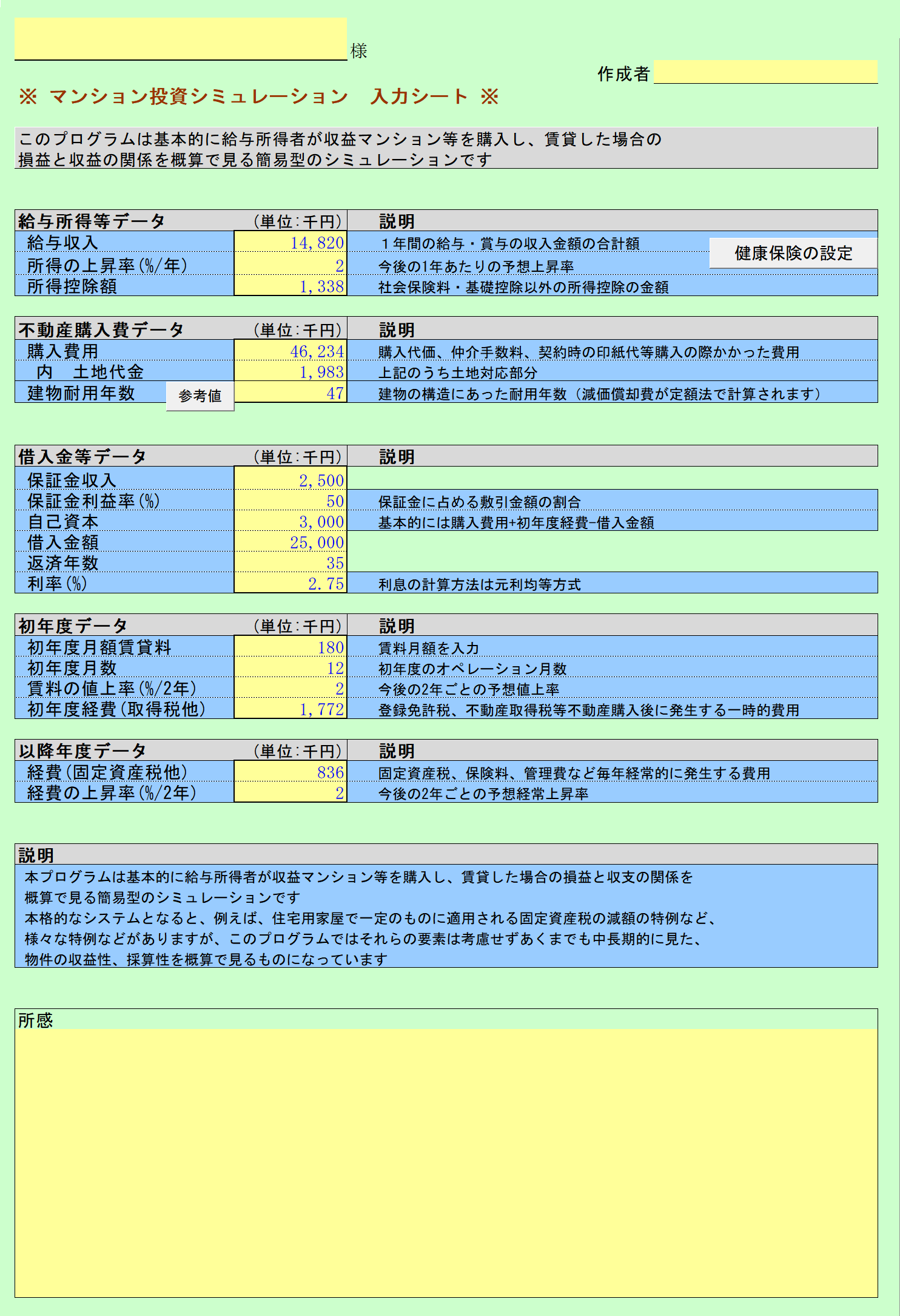Select the 借入金額 value 25,000
Viewport: 900px width, 1316px height.
point(290,542)
